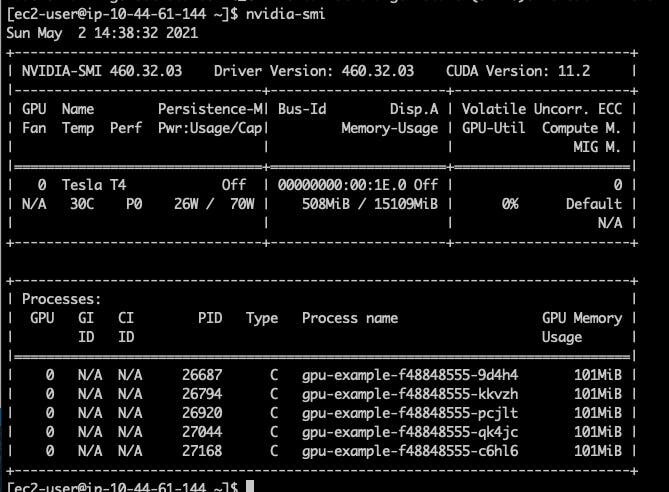The image size is (669, 492).
Task: Click the cursor at the bottom shell prompt
Action: [251, 487]
